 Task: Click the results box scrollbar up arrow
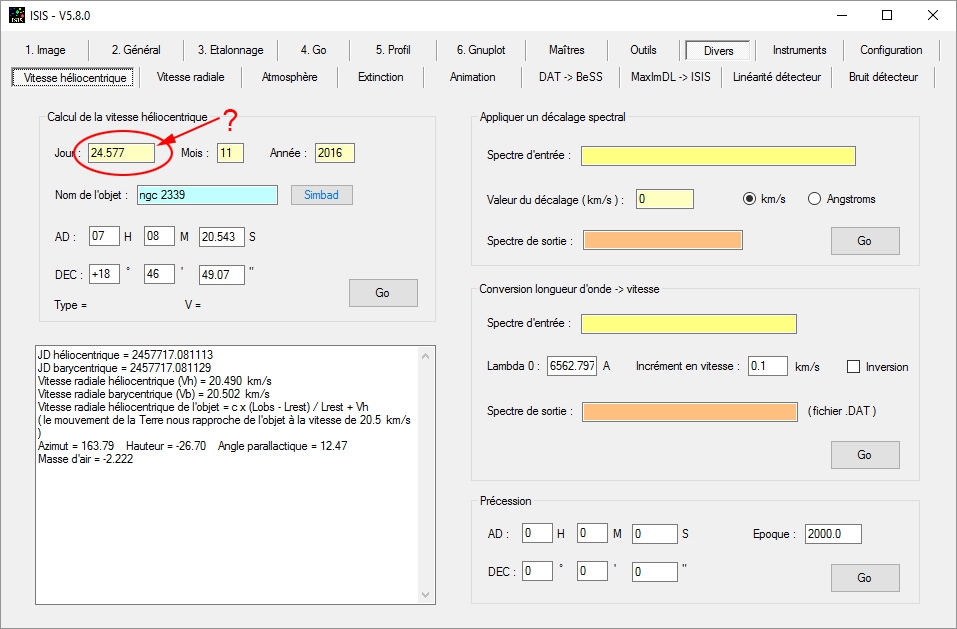[x=425, y=356]
